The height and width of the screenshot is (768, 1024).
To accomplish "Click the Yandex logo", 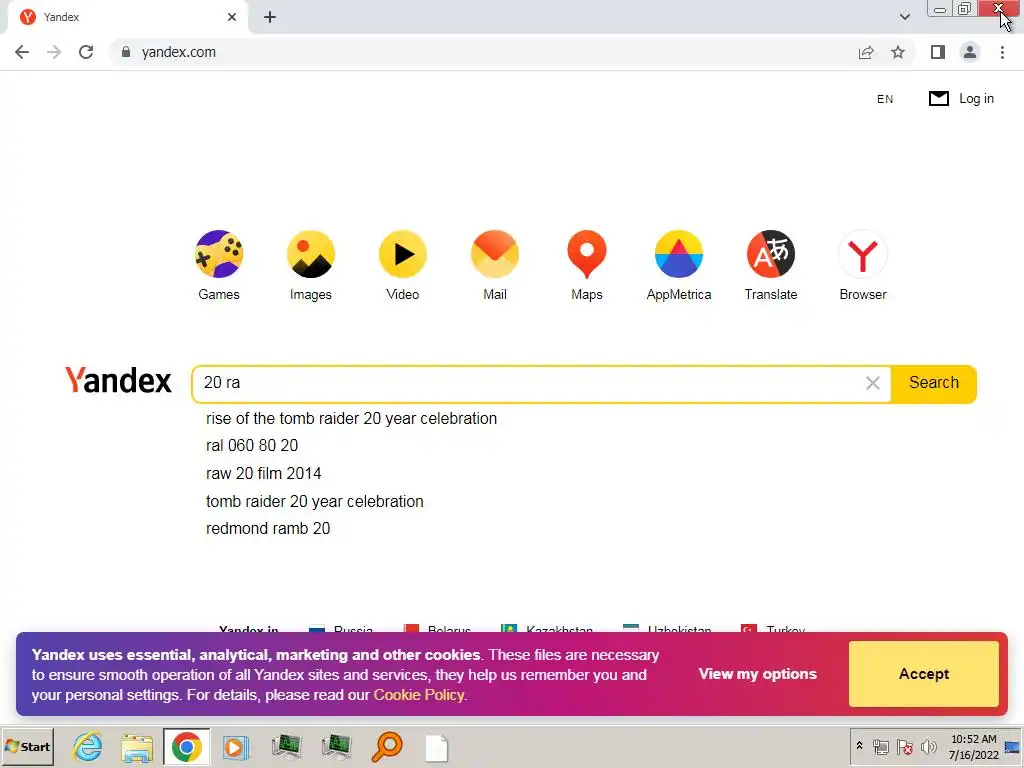I will click(x=118, y=381).
